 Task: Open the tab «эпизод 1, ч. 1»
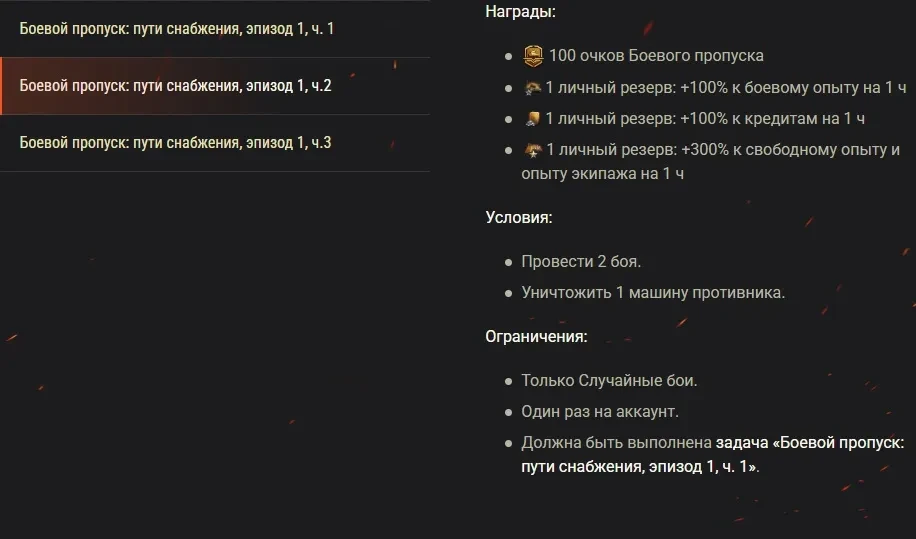tap(177, 29)
